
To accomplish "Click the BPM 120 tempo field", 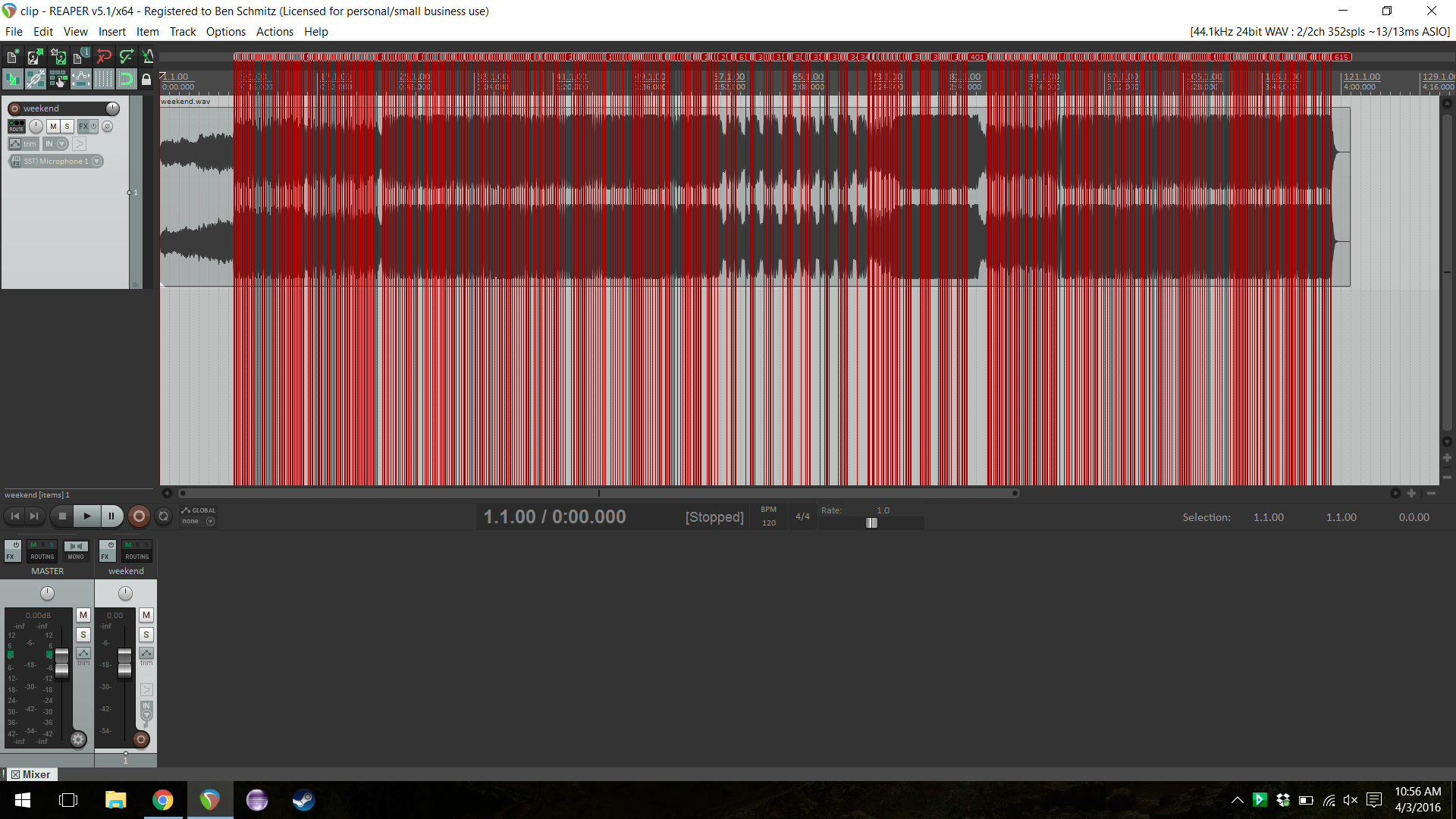I will [x=768, y=522].
